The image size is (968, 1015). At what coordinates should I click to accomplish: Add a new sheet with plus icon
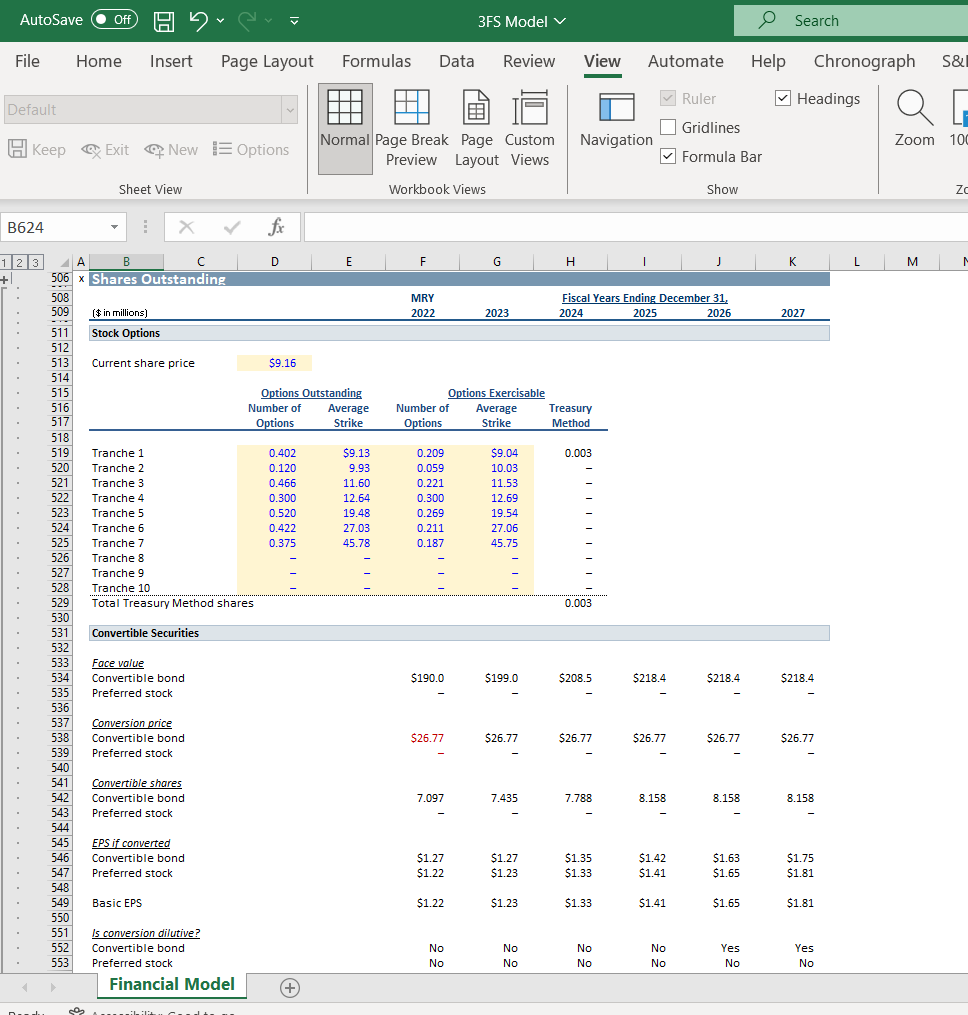tap(289, 988)
